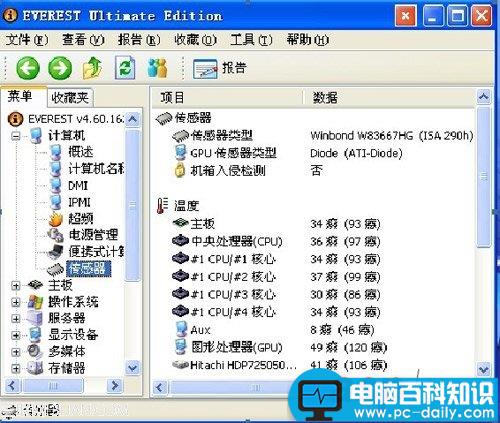Go up one level with folder arrow icon
The image size is (500, 423).
coord(92,68)
